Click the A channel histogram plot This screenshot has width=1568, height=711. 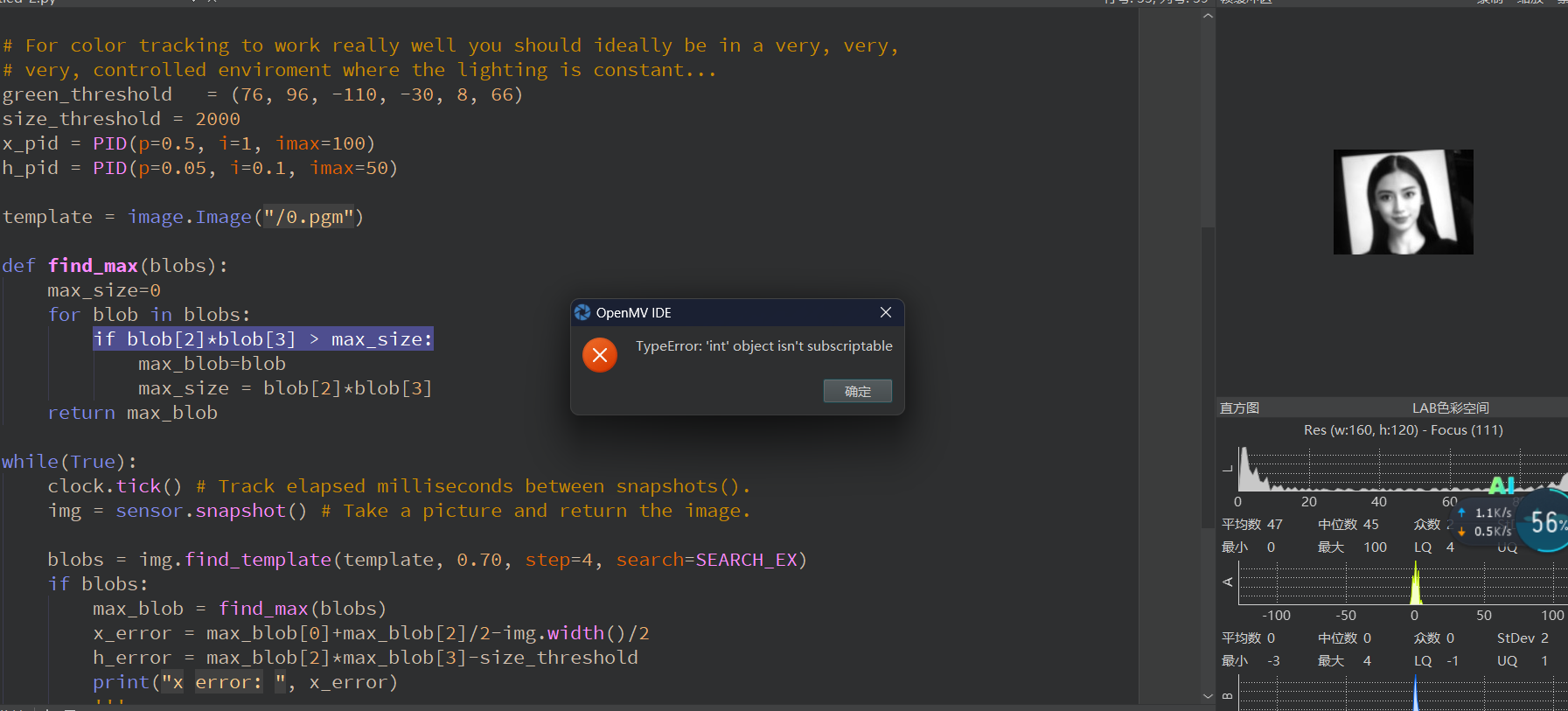click(1403, 582)
